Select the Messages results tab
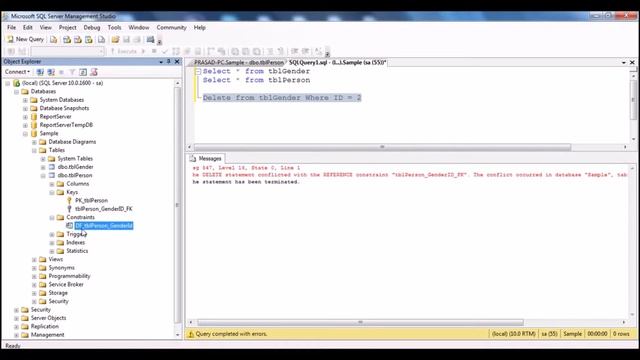The height and width of the screenshot is (360, 640). [206, 158]
